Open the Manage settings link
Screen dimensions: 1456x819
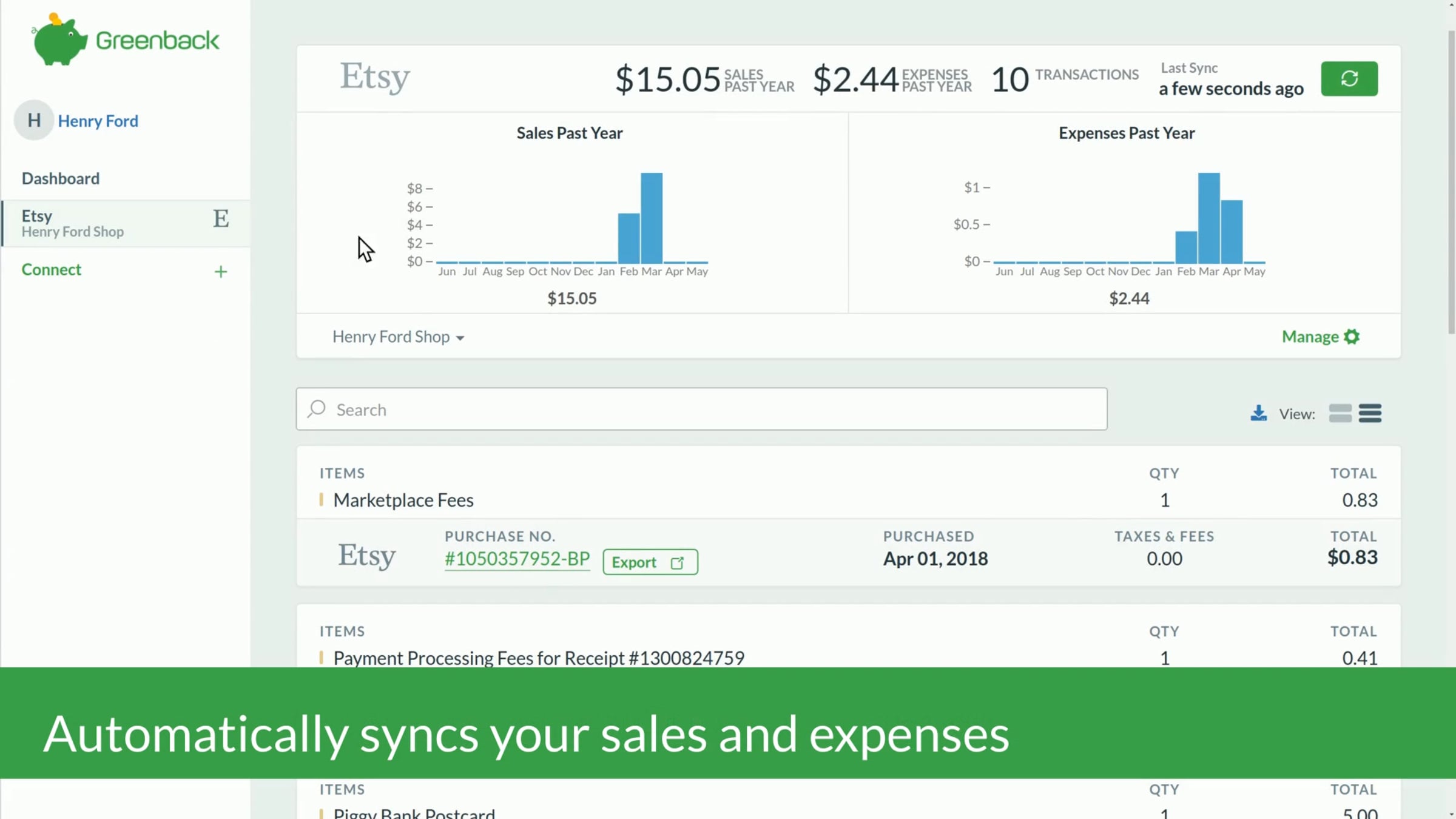tap(1321, 337)
